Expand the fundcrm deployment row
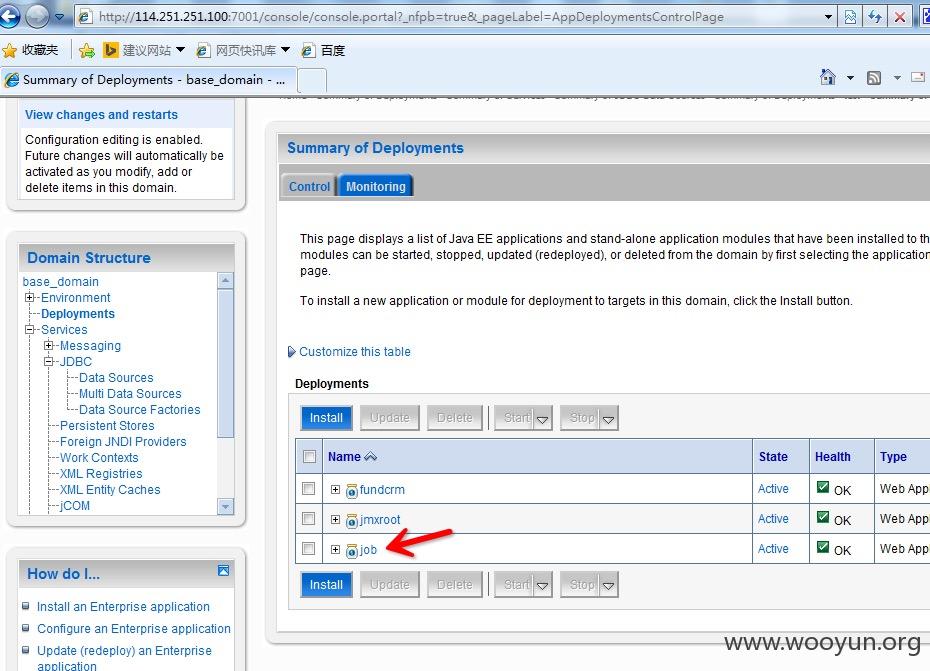Image resolution: width=930 pixels, height=671 pixels. point(335,489)
